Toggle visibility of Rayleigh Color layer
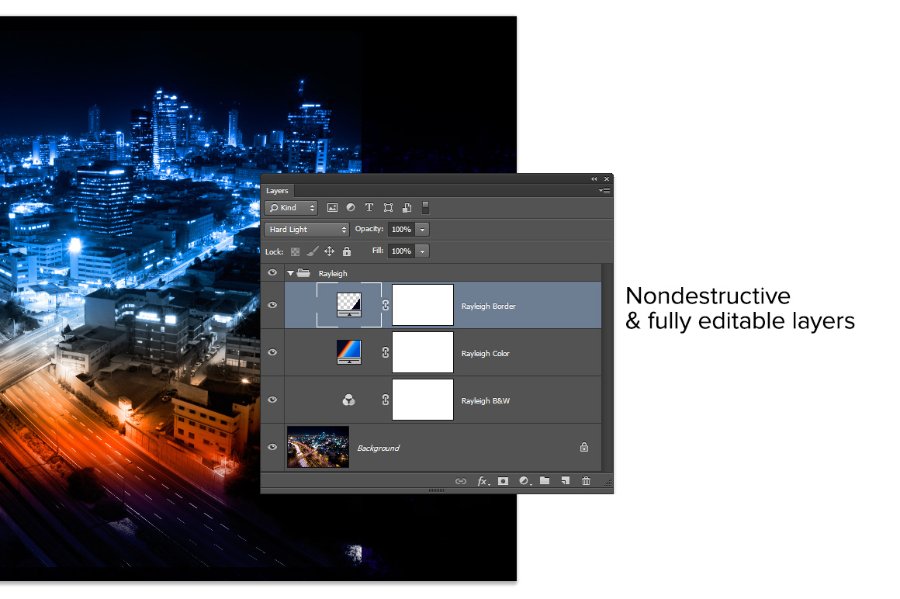This screenshot has height=599, width=900. pyautogui.click(x=273, y=352)
